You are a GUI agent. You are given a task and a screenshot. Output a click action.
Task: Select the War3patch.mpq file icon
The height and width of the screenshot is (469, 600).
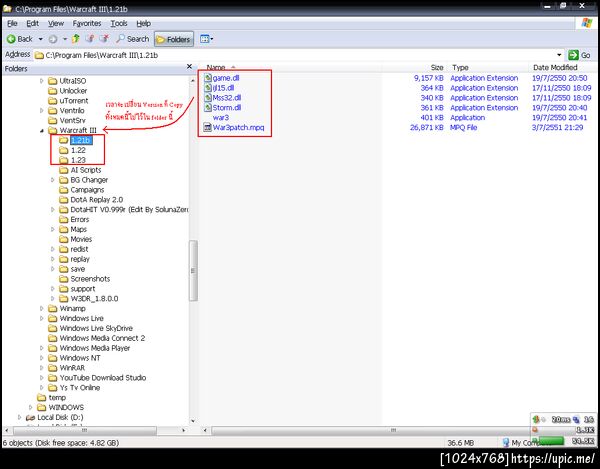208,128
